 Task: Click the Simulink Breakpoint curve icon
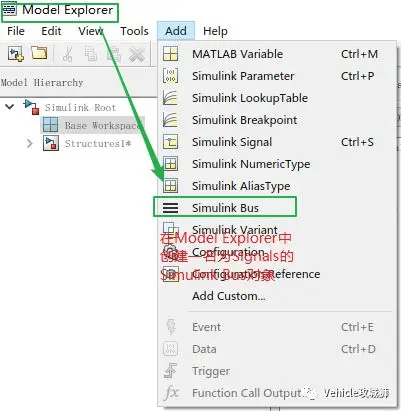pyautogui.click(x=170, y=120)
